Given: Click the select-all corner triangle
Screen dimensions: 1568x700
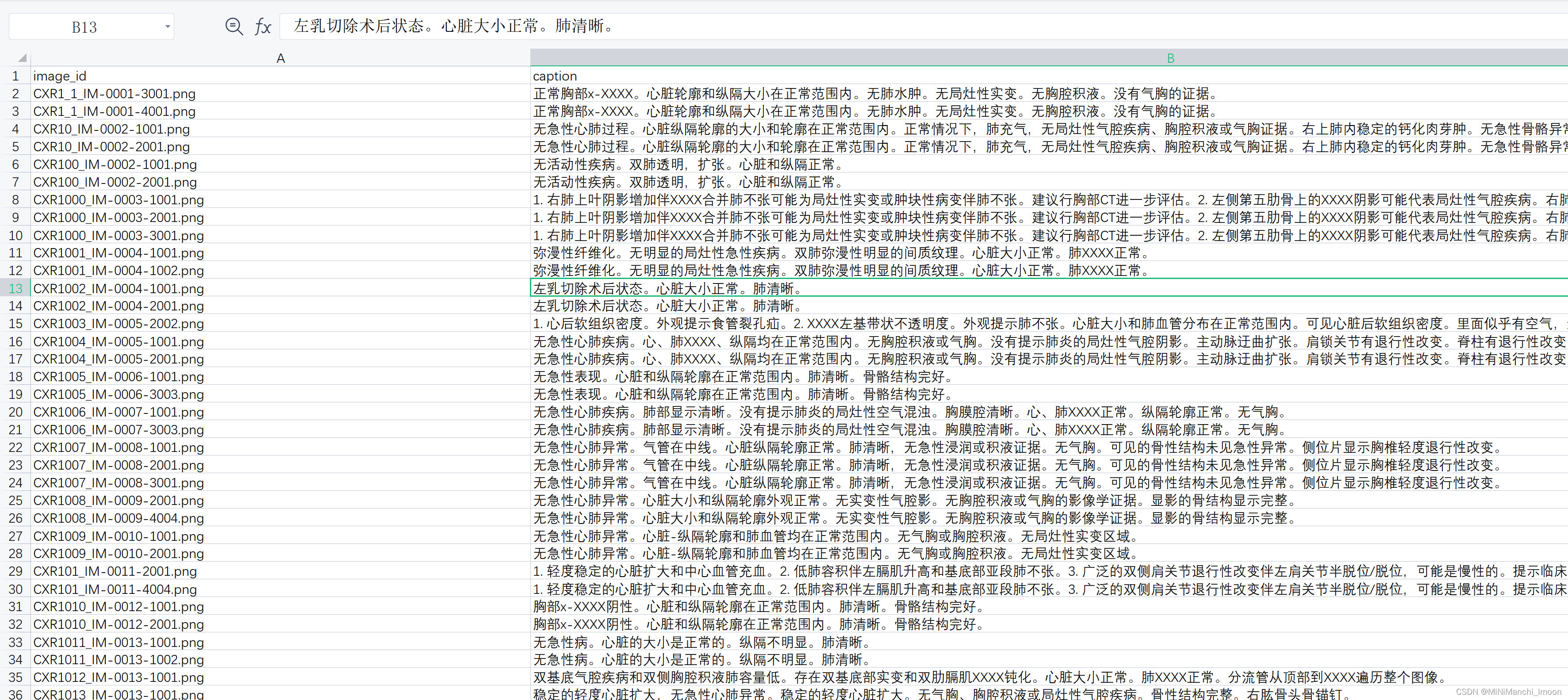Looking at the screenshot, I should pyautogui.click(x=22, y=58).
